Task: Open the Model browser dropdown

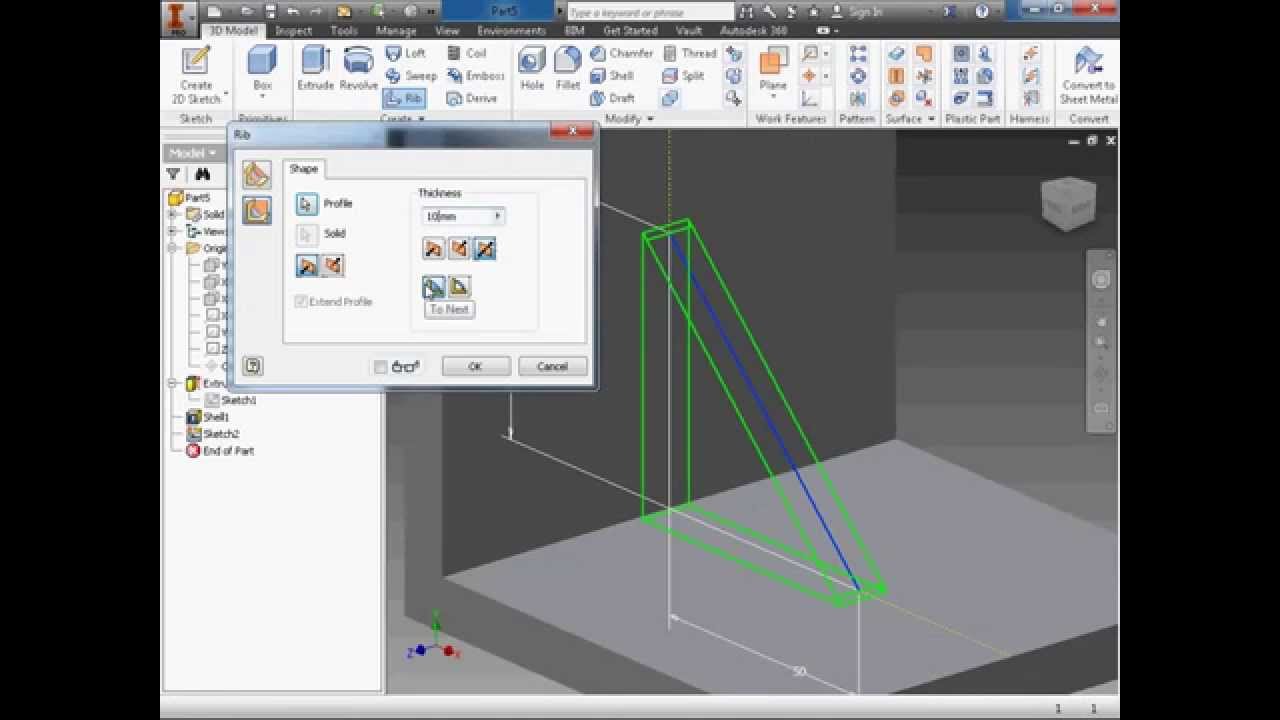Action: click(x=193, y=153)
